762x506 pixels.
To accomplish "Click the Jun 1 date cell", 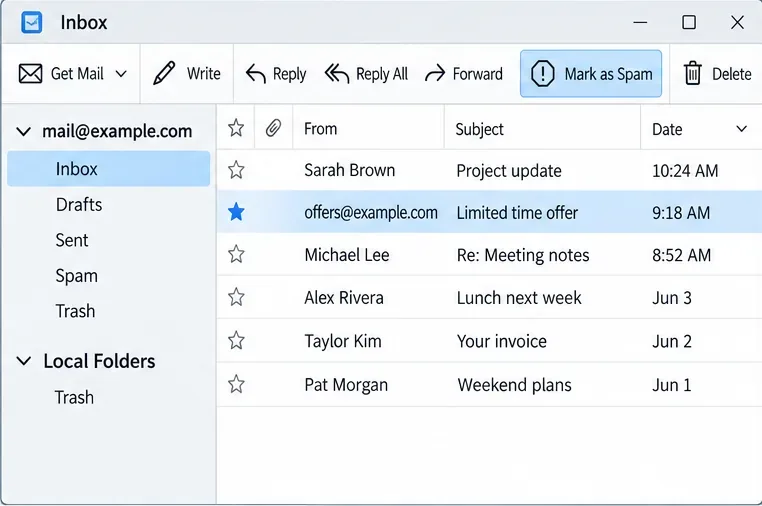I will (671, 385).
